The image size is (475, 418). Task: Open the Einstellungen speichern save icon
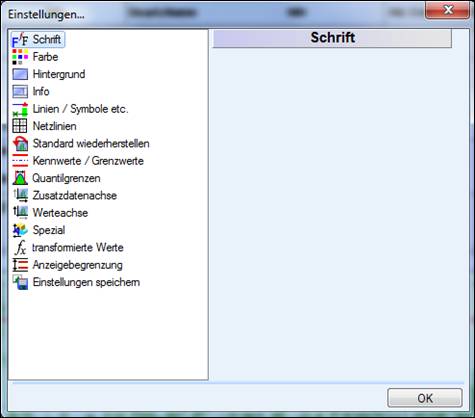click(20, 282)
